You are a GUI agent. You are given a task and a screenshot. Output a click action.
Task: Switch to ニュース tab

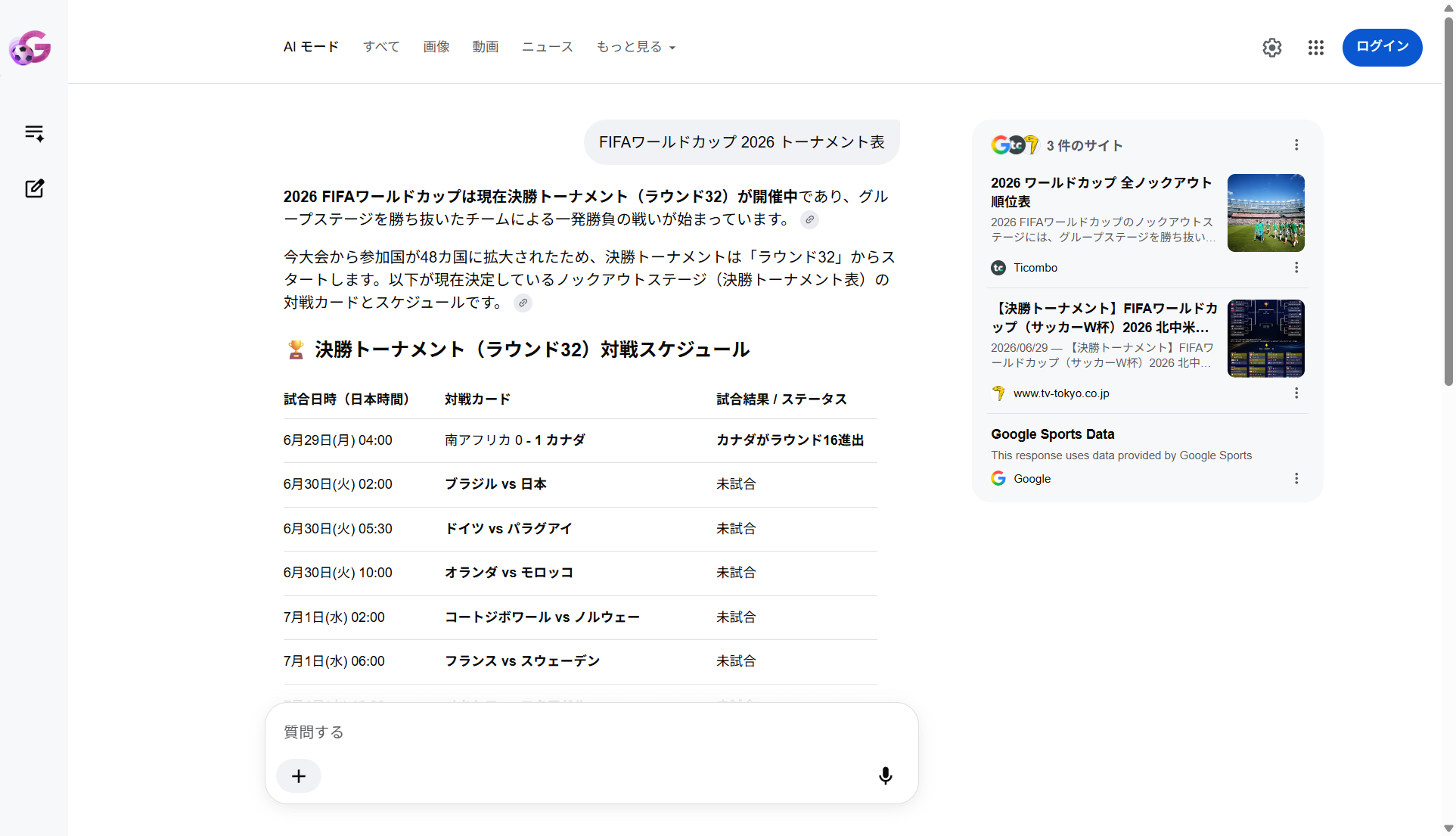click(548, 47)
